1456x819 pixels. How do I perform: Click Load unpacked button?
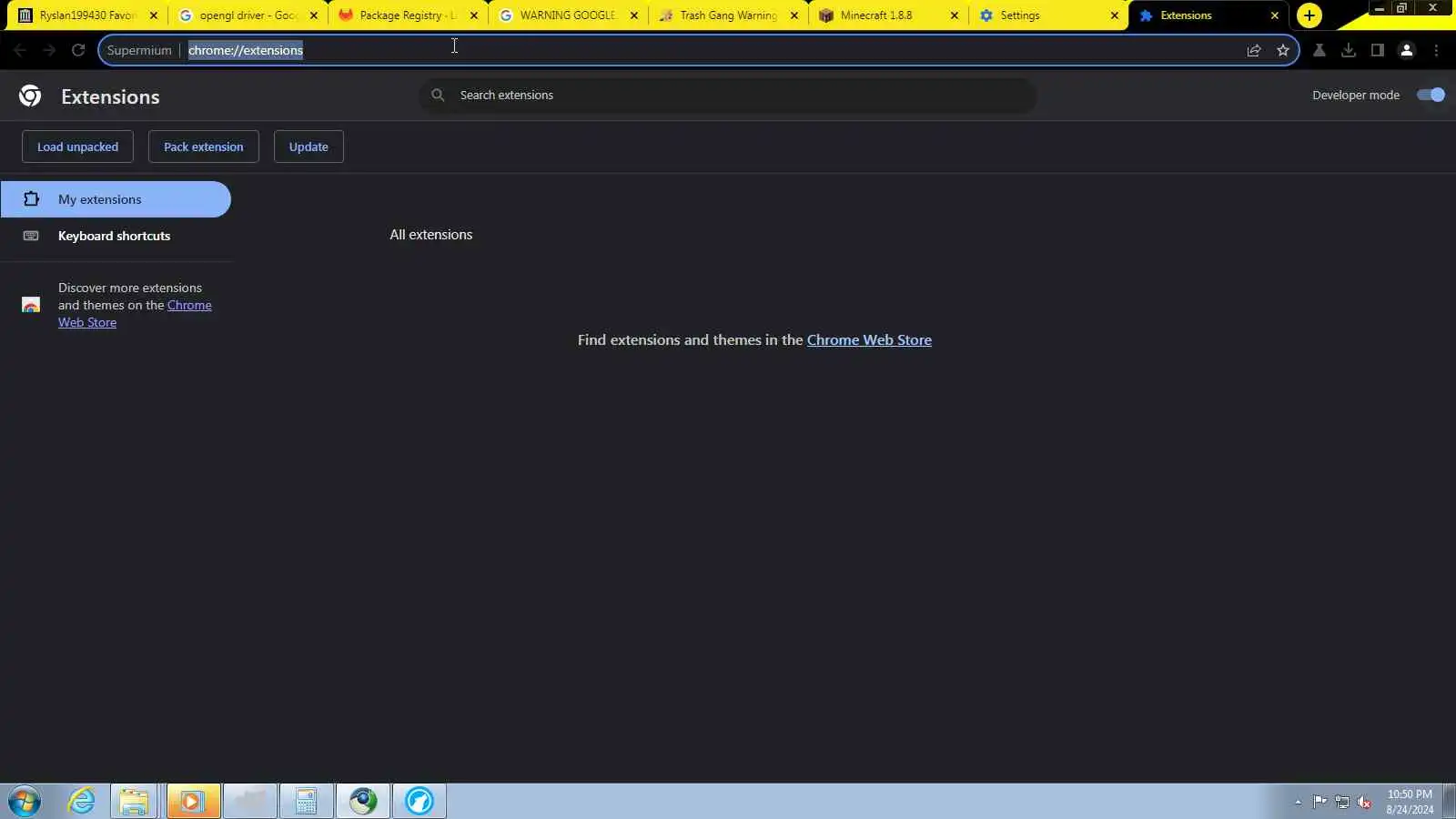(77, 147)
